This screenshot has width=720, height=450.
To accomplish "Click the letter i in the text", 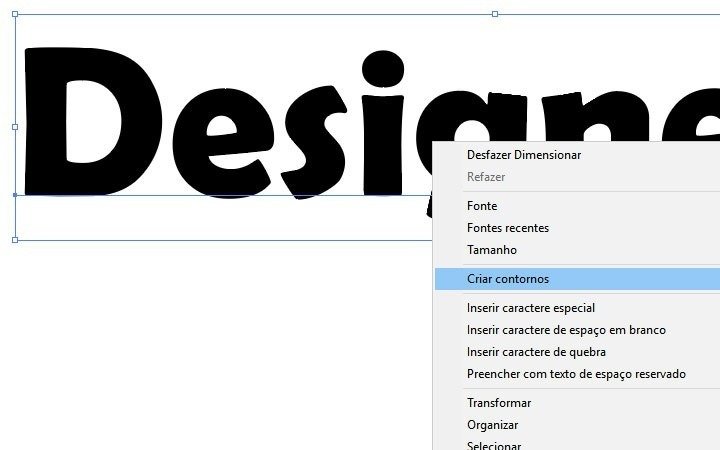I will coord(382,123).
